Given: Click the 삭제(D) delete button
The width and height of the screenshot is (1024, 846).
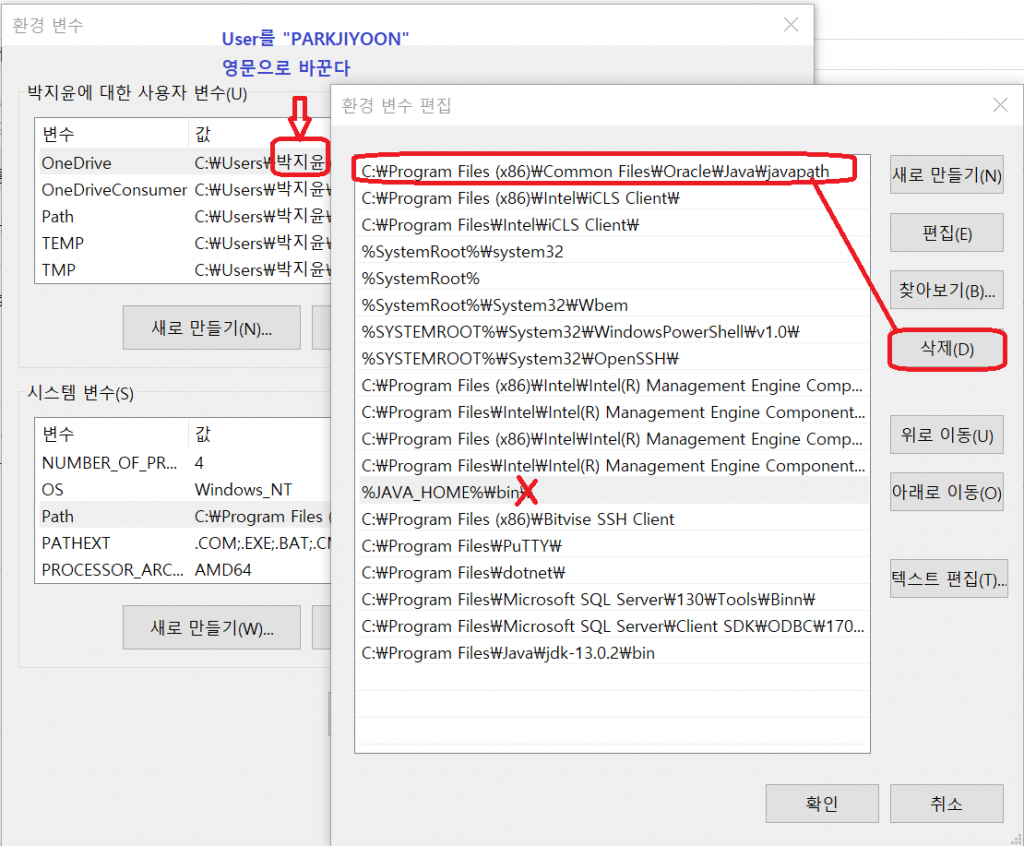Looking at the screenshot, I should tap(946, 349).
